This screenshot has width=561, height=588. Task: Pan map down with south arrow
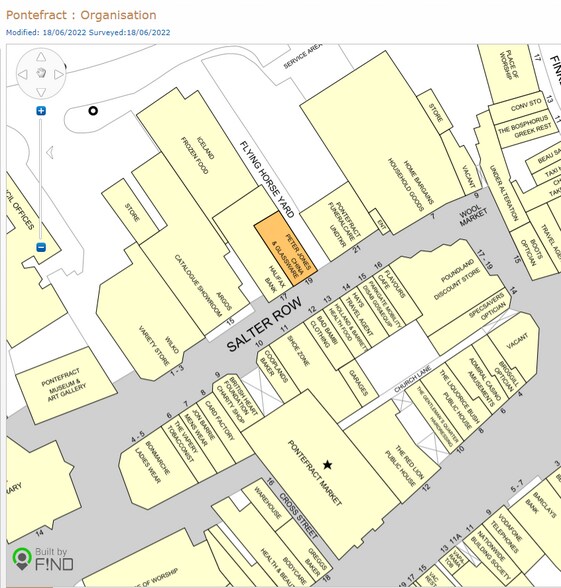[x=41, y=92]
